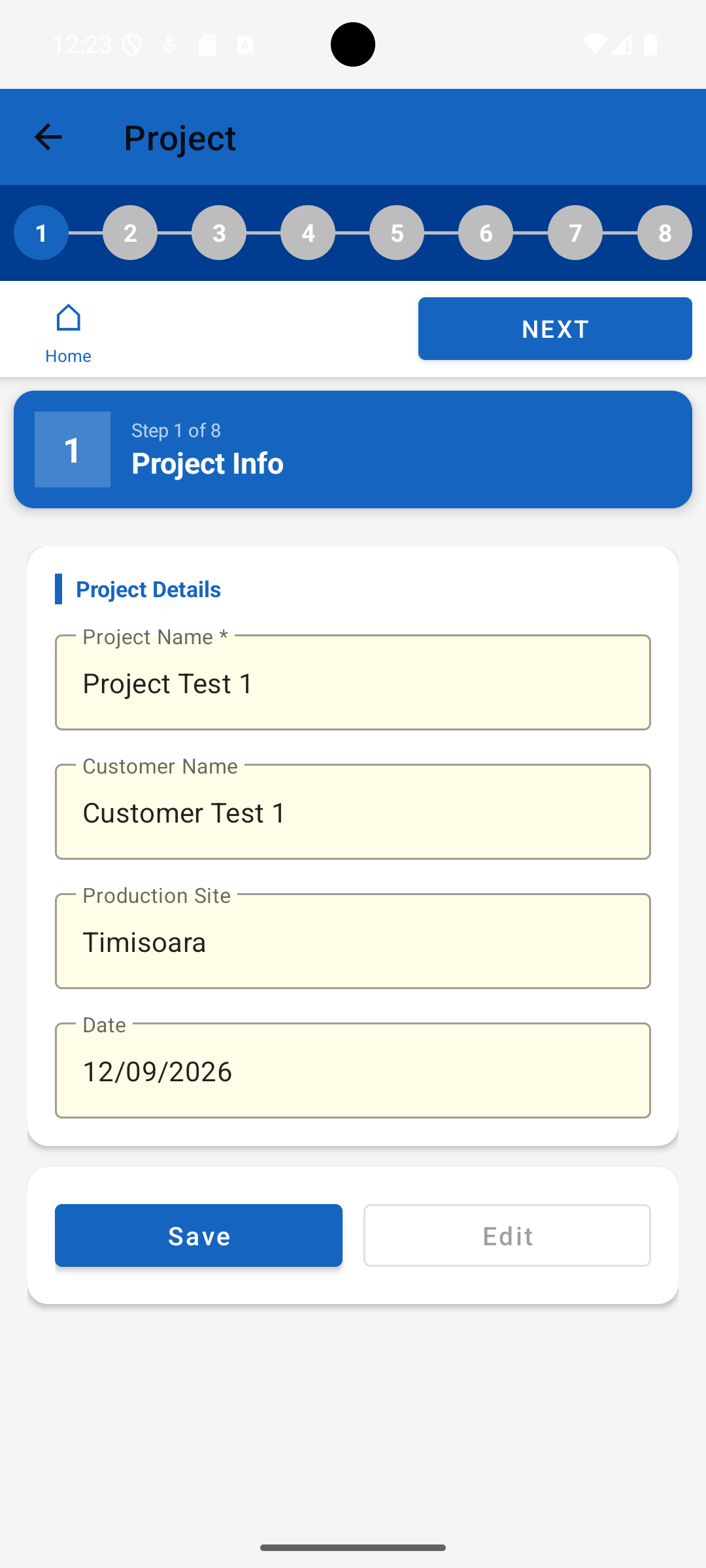Open the Home icon shortcut
The height and width of the screenshot is (1568, 706).
[x=68, y=333]
